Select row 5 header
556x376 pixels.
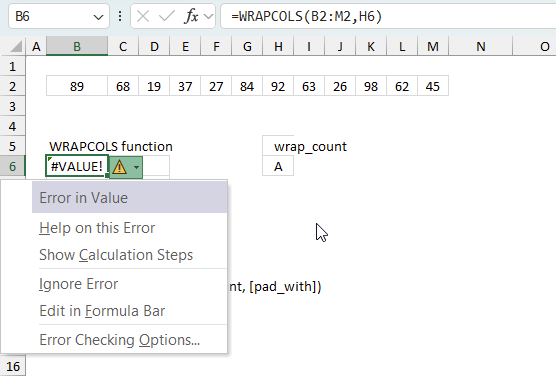(x=13, y=146)
